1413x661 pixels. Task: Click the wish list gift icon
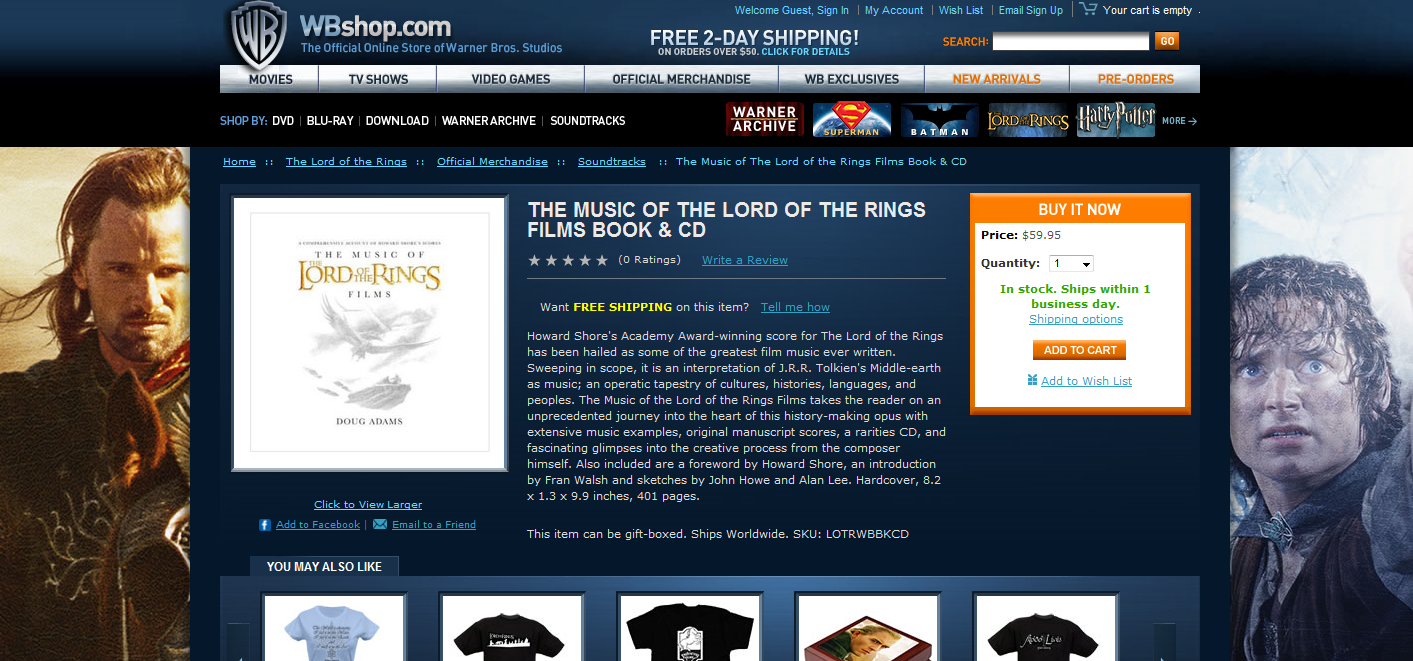[1032, 380]
